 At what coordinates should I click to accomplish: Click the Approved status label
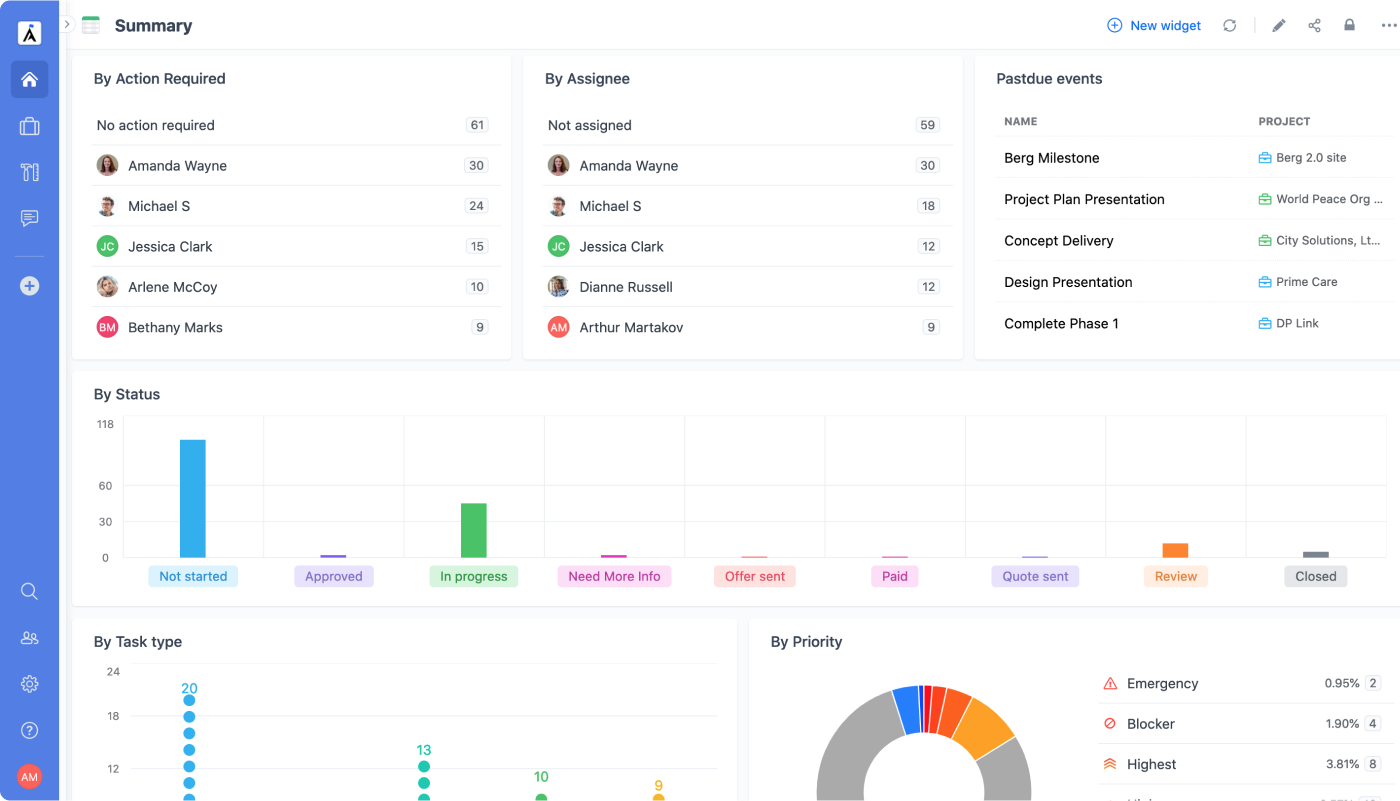coord(334,576)
